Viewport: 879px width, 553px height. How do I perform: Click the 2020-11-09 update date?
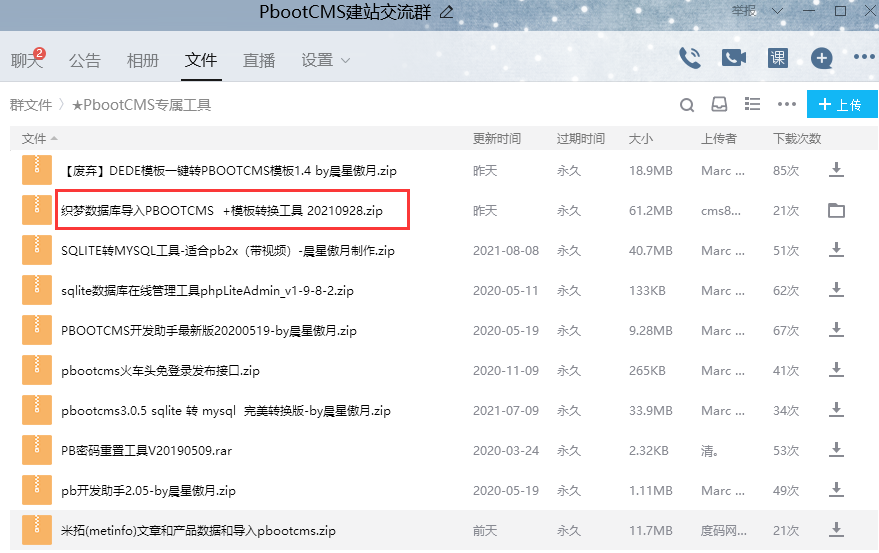(x=506, y=371)
